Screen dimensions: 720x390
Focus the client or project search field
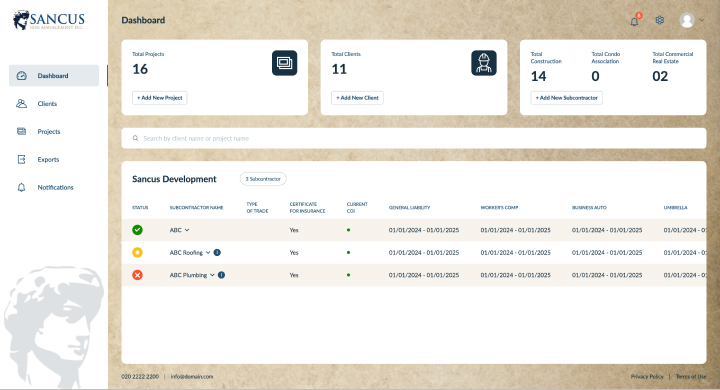(414, 138)
